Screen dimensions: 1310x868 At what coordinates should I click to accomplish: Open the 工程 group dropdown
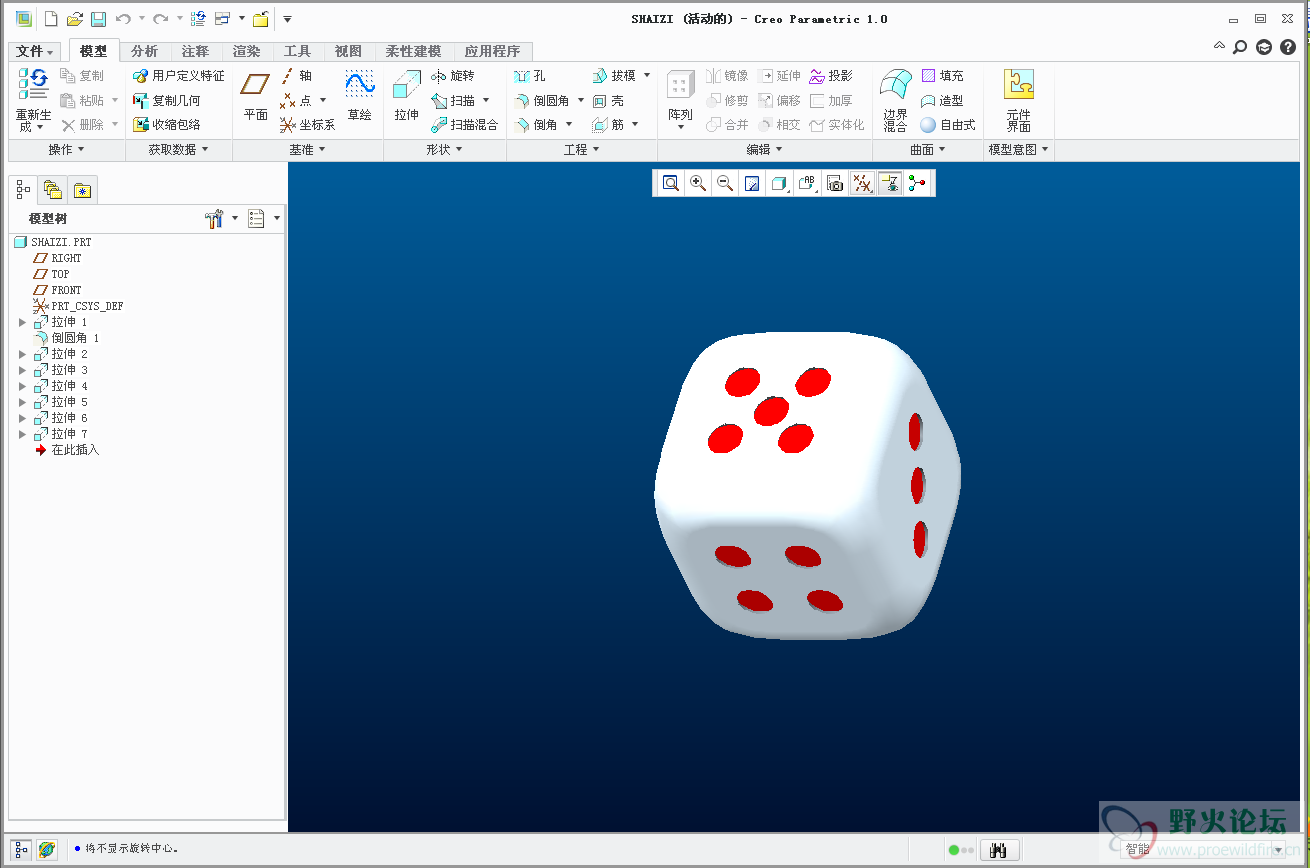pyautogui.click(x=582, y=150)
